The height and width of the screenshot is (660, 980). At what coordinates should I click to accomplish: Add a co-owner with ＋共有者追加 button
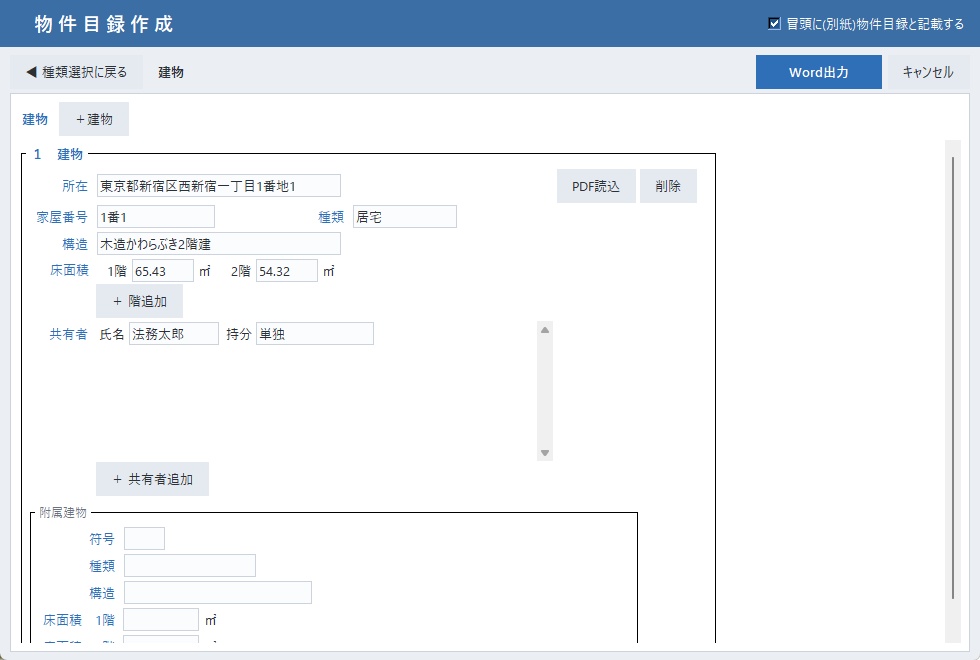pyautogui.click(x=152, y=479)
